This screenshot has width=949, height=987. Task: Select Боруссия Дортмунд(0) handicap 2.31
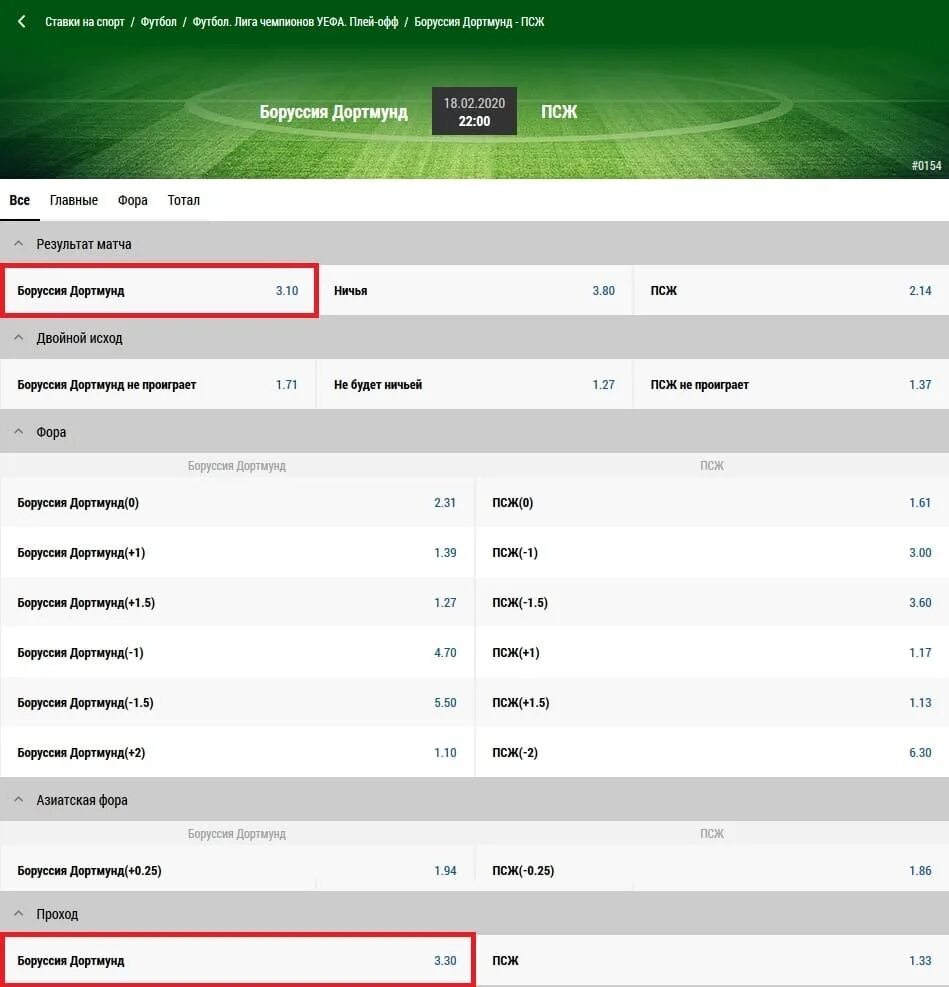pyautogui.click(x=237, y=502)
